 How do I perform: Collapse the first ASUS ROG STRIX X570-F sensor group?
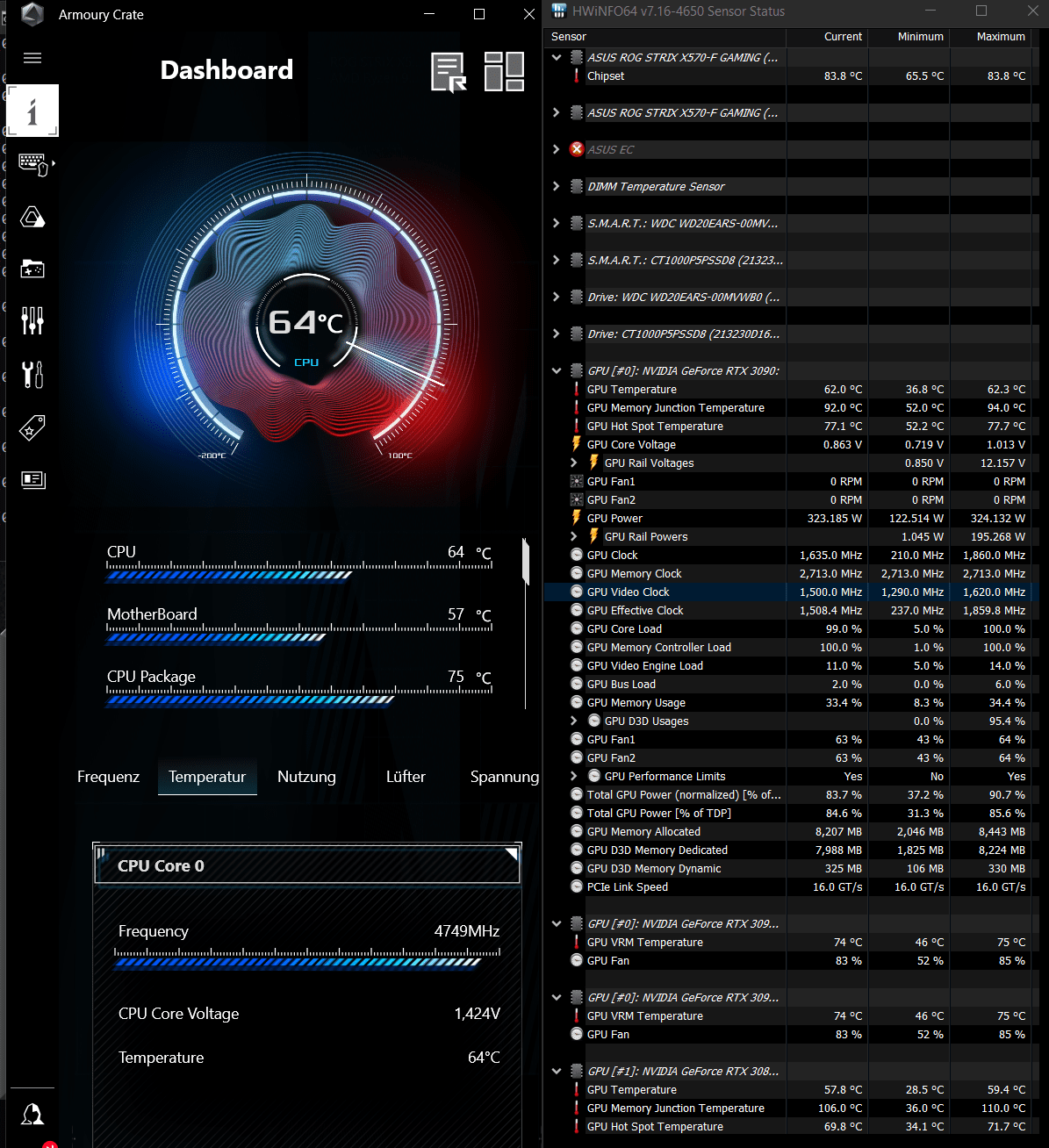[557, 57]
